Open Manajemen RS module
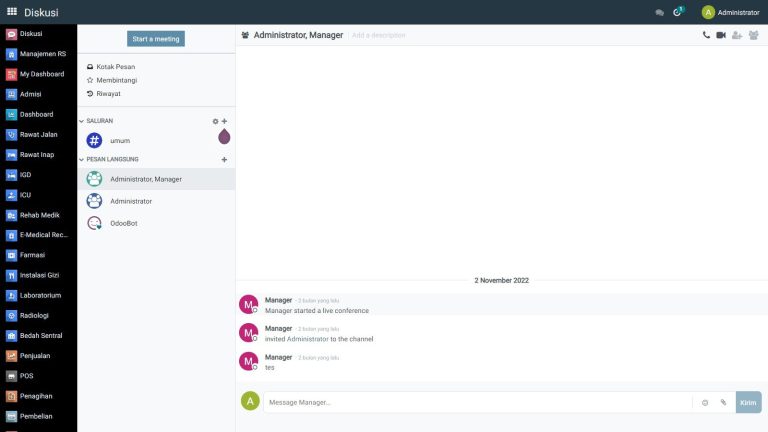768x432 pixels. pyautogui.click(x=38, y=54)
